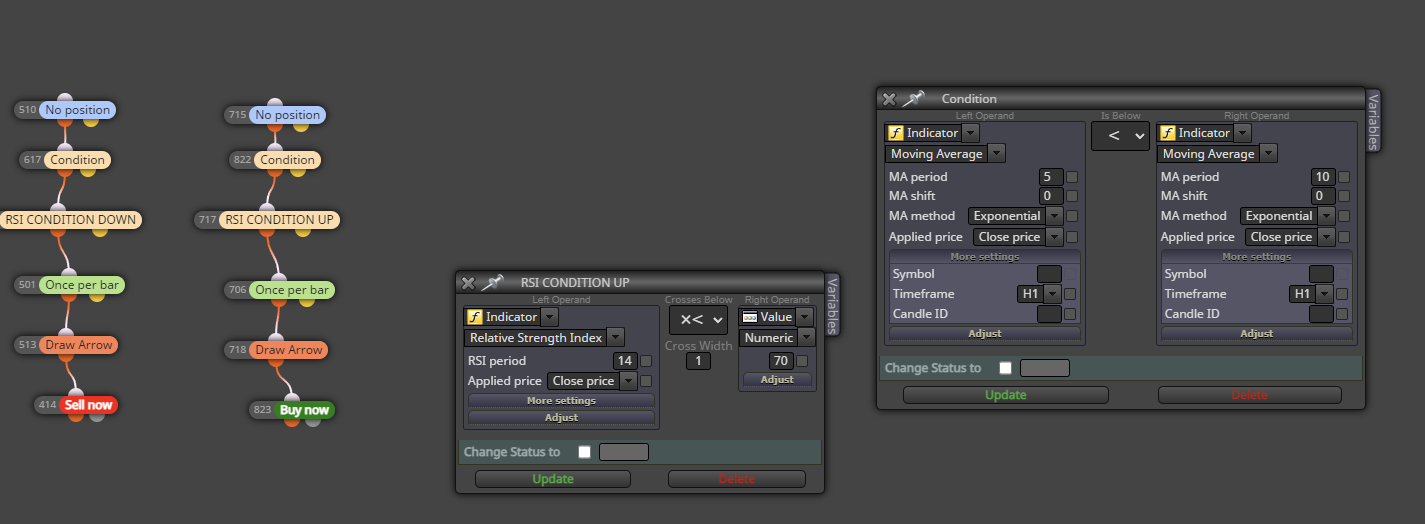The width and height of the screenshot is (1425, 524).
Task: Click left operand MA period field showing 5
Action: (1051, 177)
